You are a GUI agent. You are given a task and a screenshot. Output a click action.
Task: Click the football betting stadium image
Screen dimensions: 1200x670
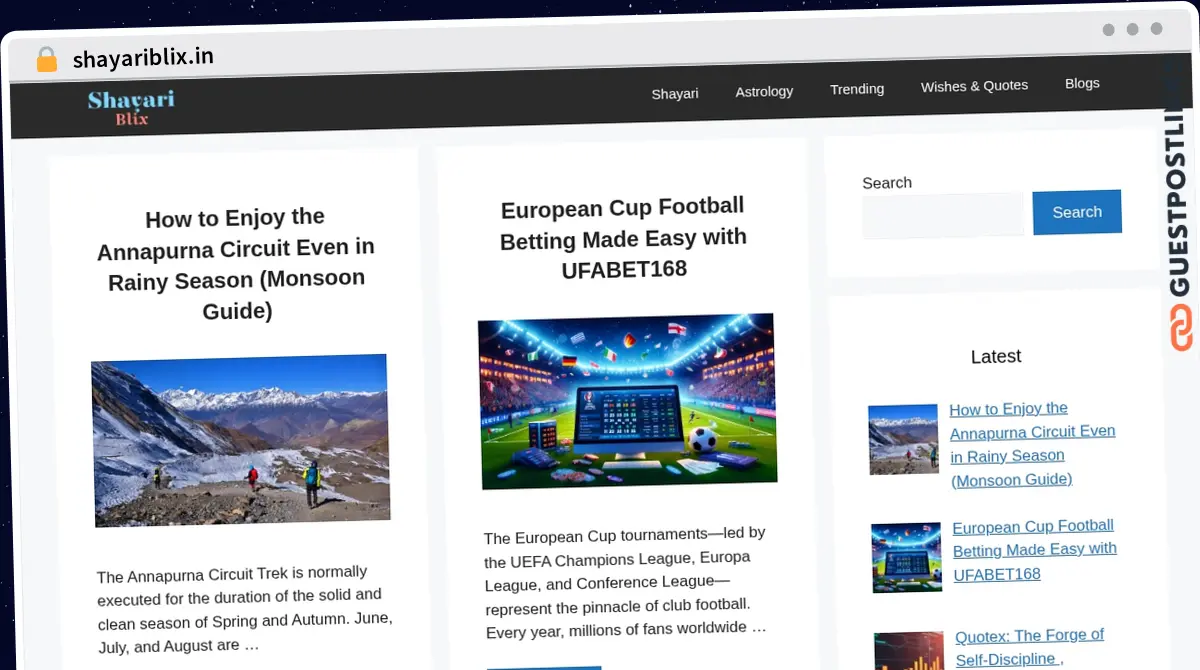(628, 401)
